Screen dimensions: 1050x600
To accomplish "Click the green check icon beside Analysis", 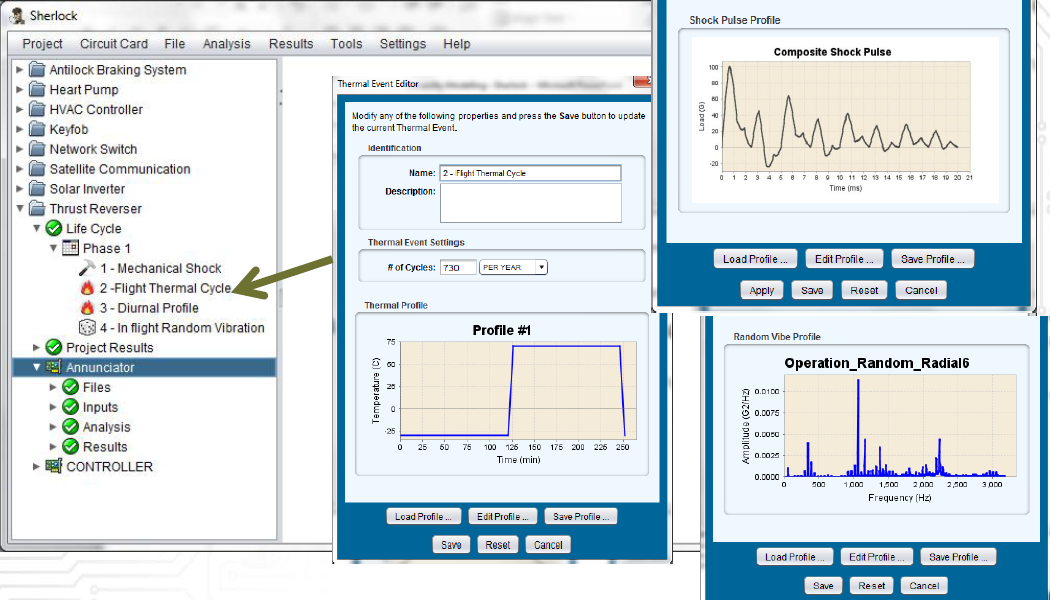I will [x=70, y=427].
